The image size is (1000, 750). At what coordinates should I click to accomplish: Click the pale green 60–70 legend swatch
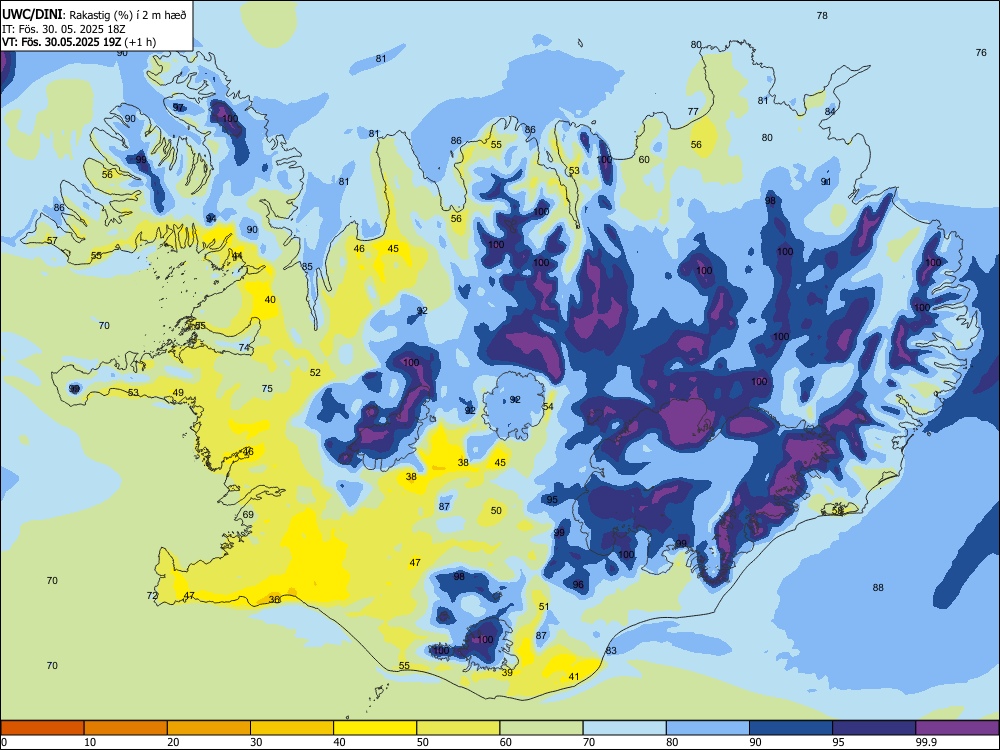click(x=541, y=728)
